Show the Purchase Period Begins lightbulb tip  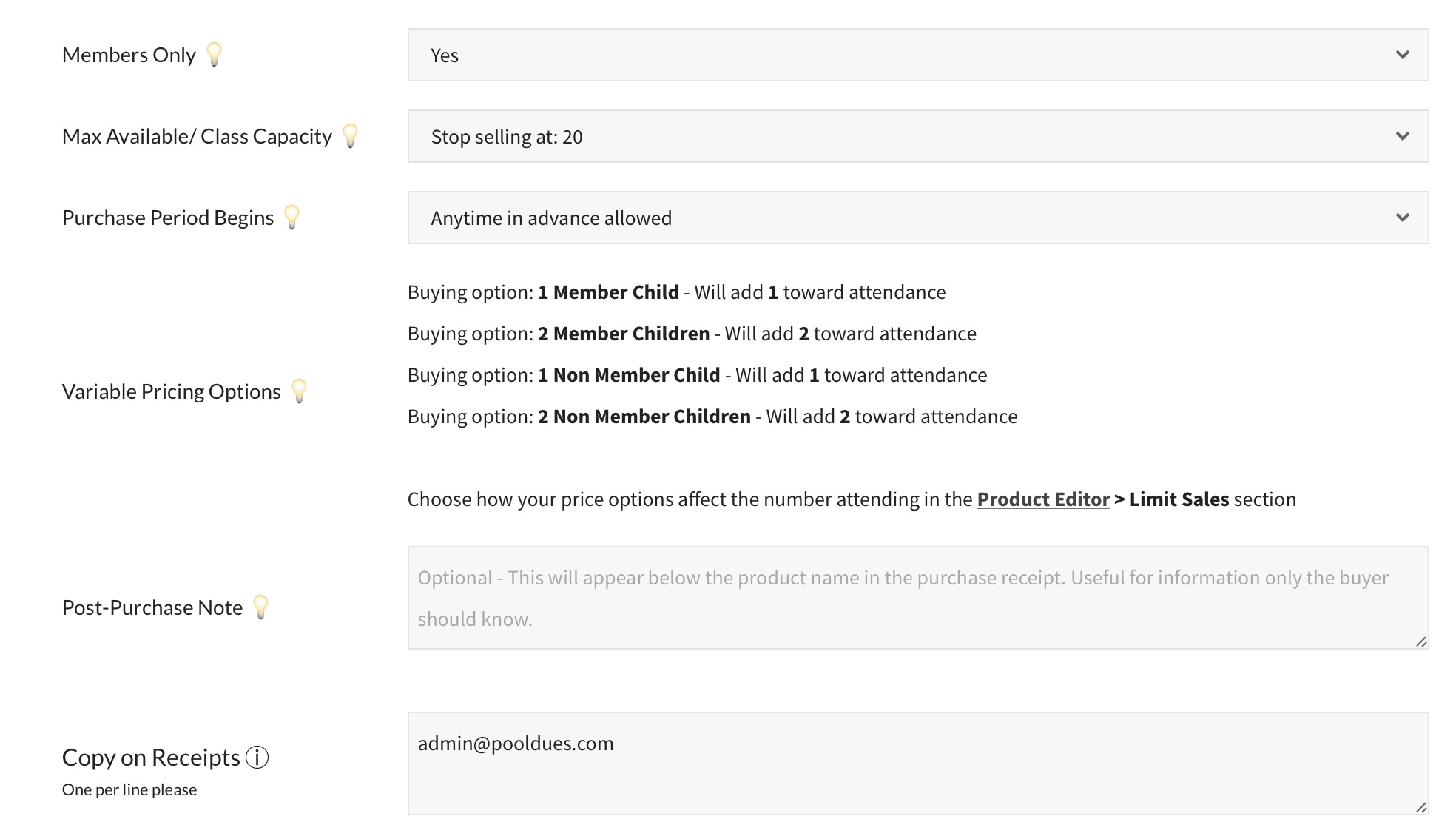(292, 217)
